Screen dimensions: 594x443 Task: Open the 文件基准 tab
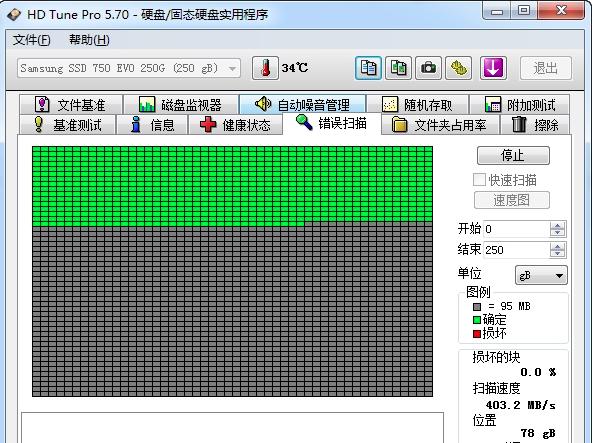tap(71, 104)
